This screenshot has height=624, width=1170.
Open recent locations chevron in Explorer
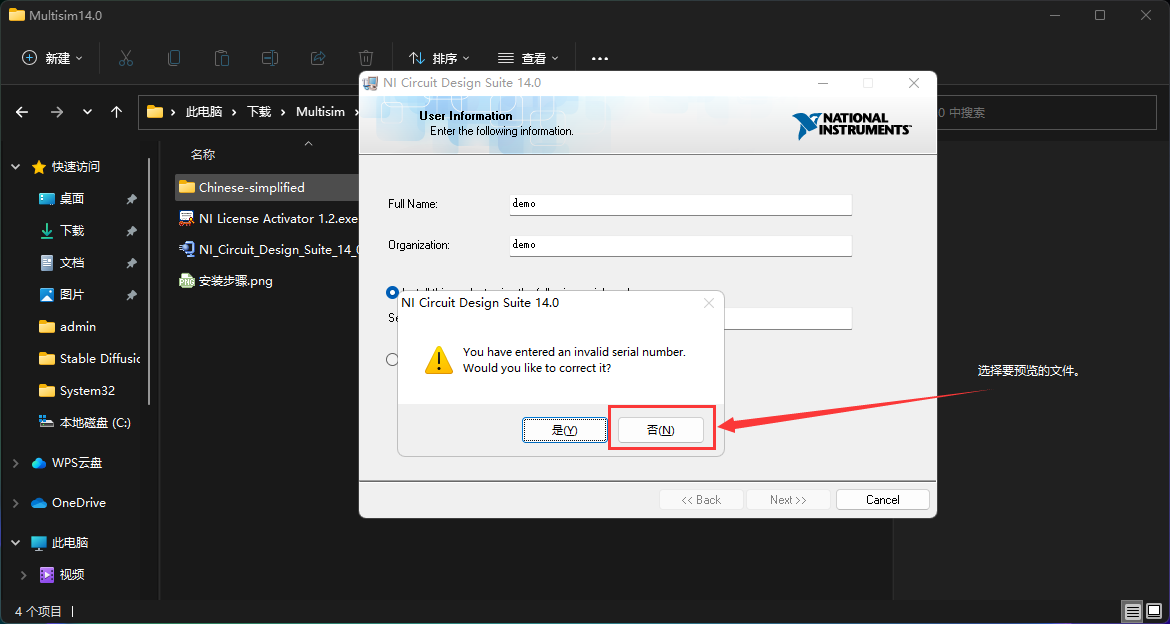[87, 112]
